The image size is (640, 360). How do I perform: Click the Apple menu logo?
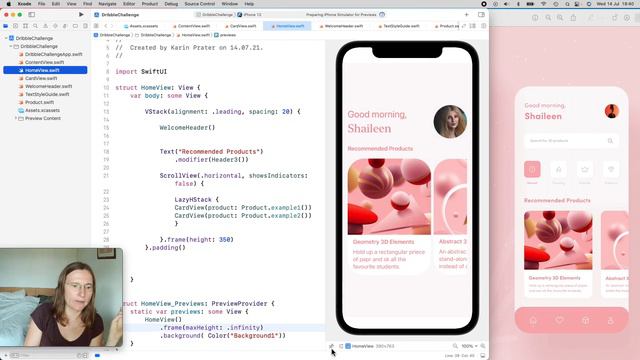(9, 4)
